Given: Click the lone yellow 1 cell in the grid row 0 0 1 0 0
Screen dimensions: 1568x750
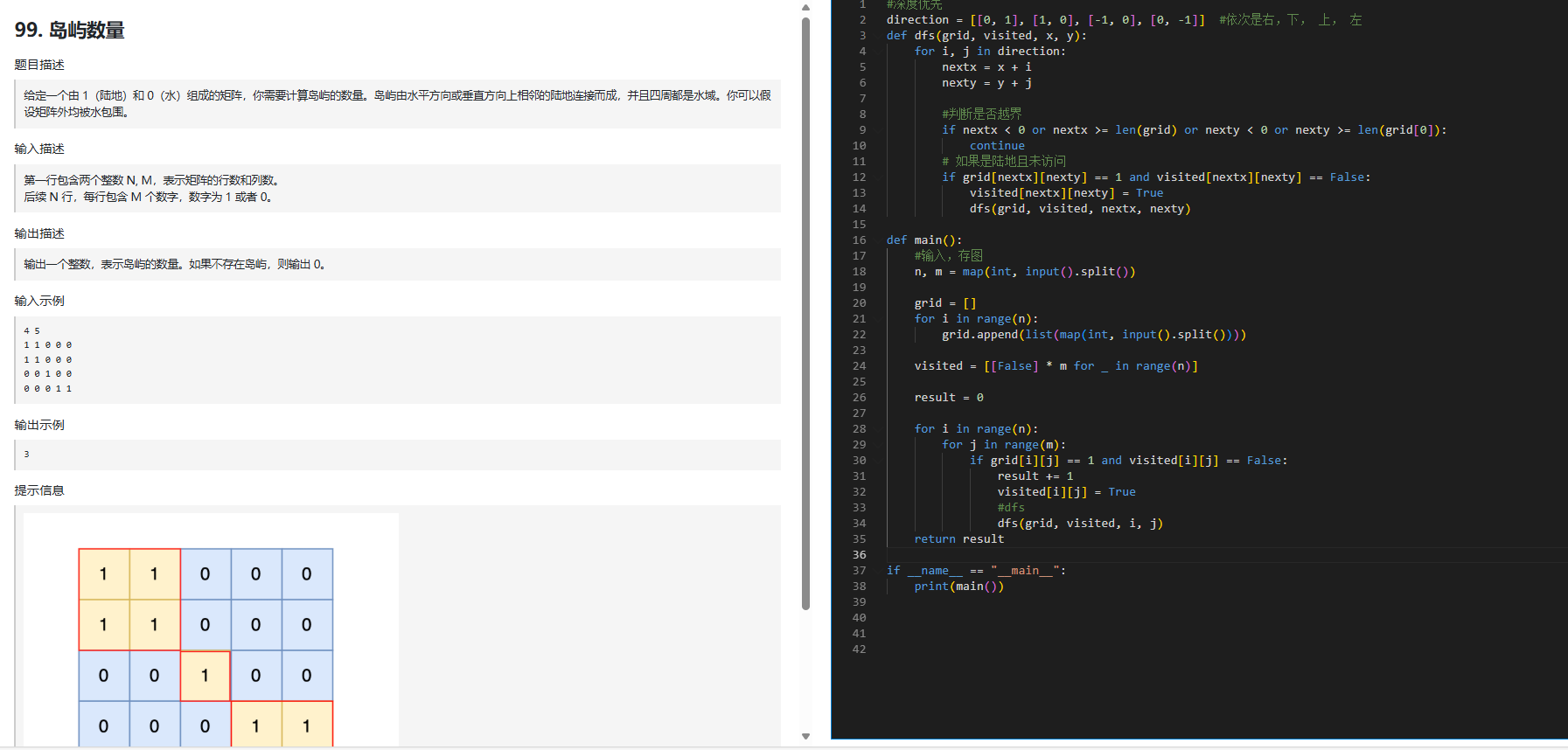Looking at the screenshot, I should coord(206,676).
